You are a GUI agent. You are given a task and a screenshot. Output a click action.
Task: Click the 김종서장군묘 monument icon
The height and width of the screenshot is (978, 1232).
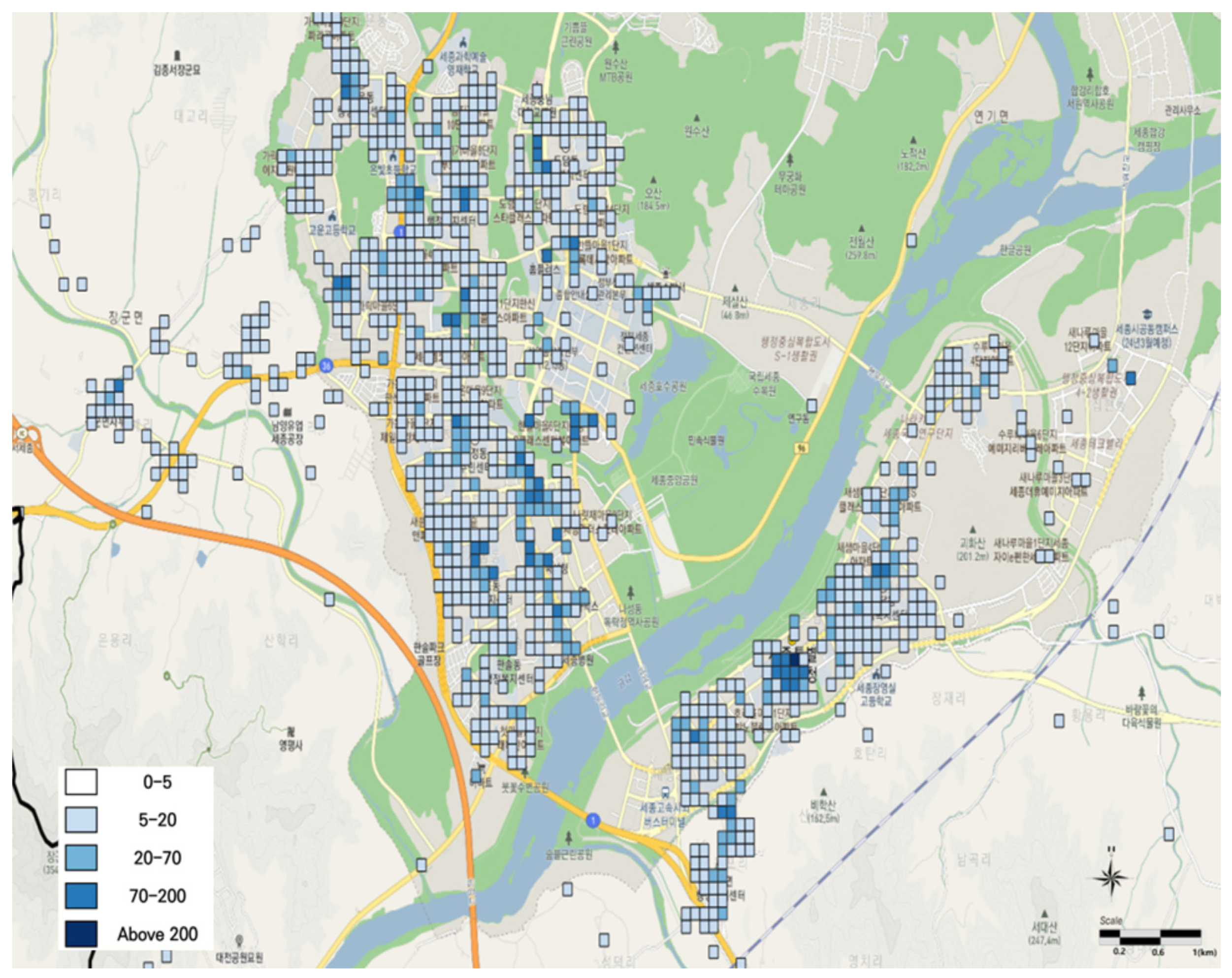[x=177, y=56]
